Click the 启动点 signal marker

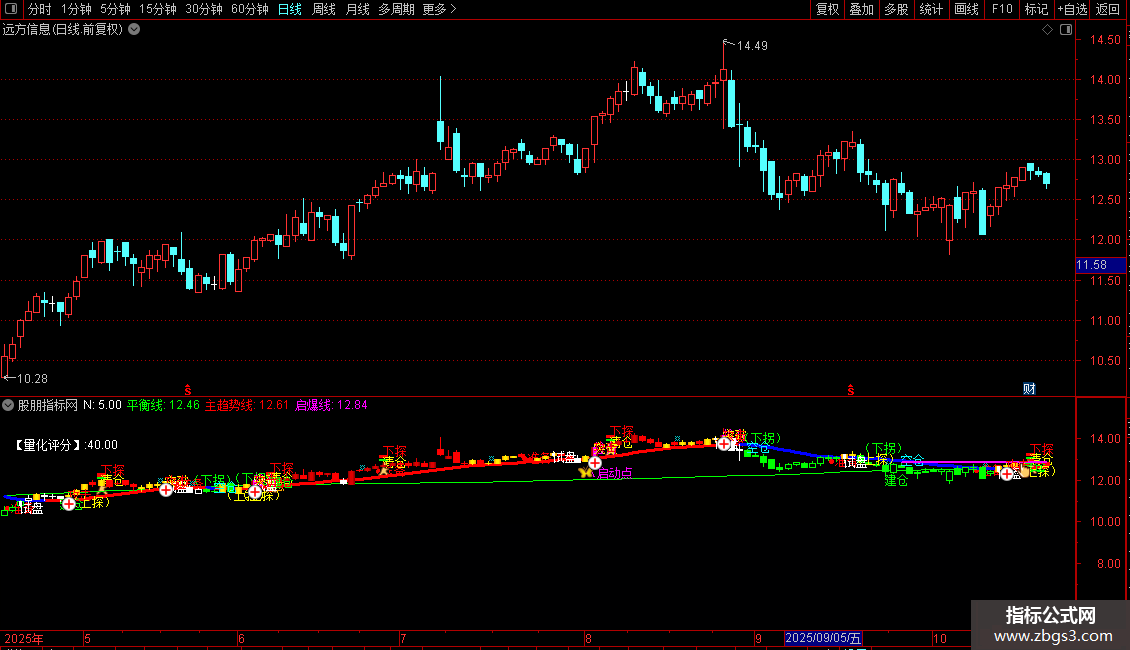click(615, 473)
